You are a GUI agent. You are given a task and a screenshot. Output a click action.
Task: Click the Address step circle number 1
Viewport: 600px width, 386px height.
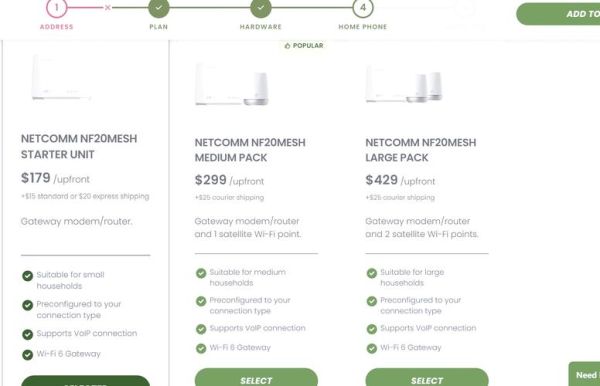click(57, 8)
